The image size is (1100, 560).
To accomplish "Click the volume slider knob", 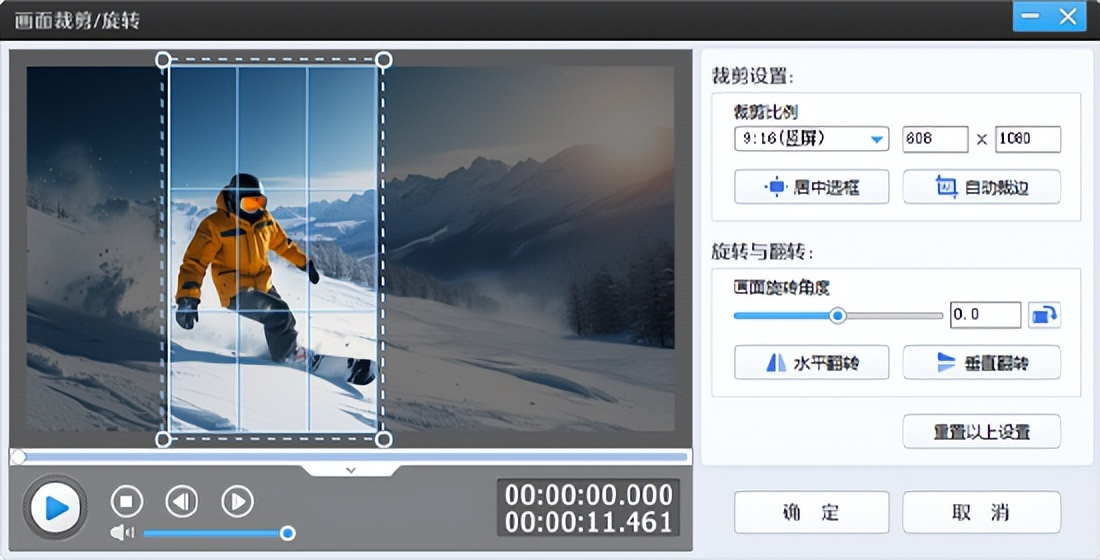I will [x=288, y=533].
